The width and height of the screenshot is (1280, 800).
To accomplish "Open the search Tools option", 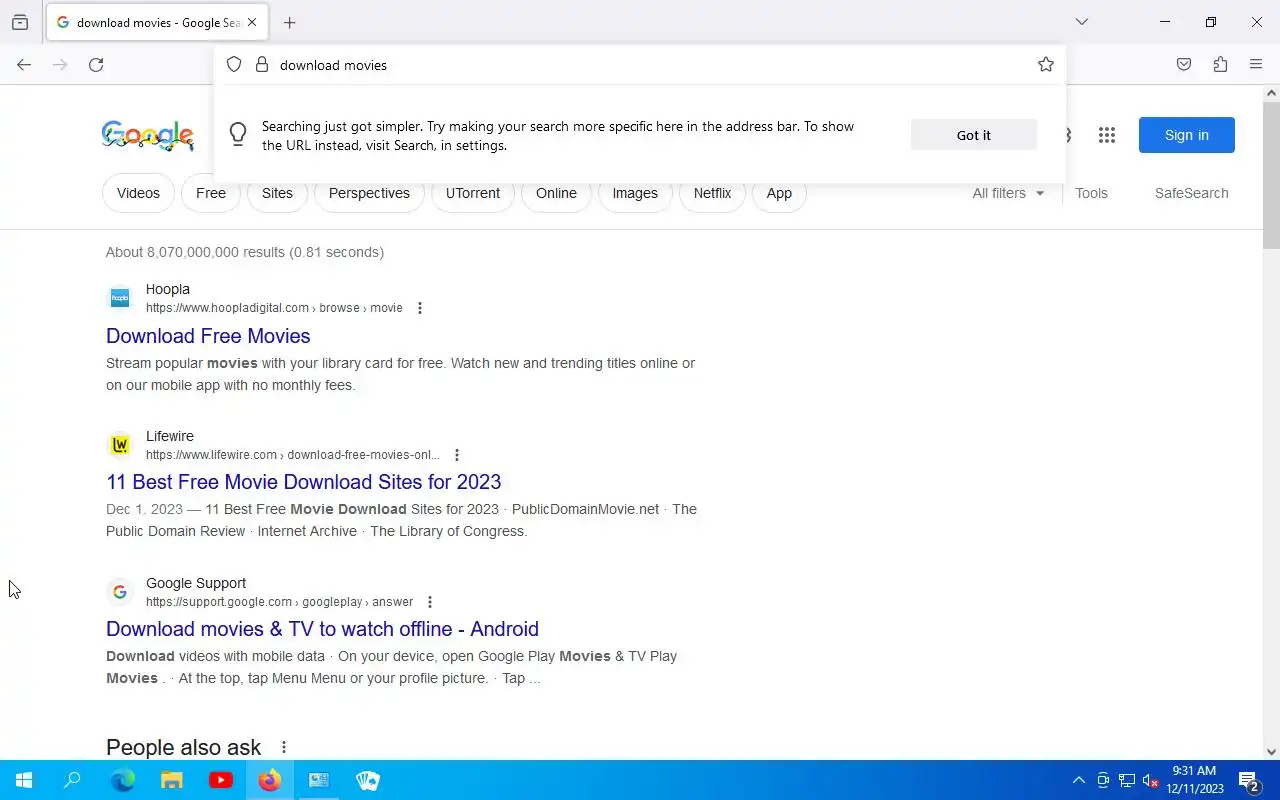I will [x=1091, y=193].
